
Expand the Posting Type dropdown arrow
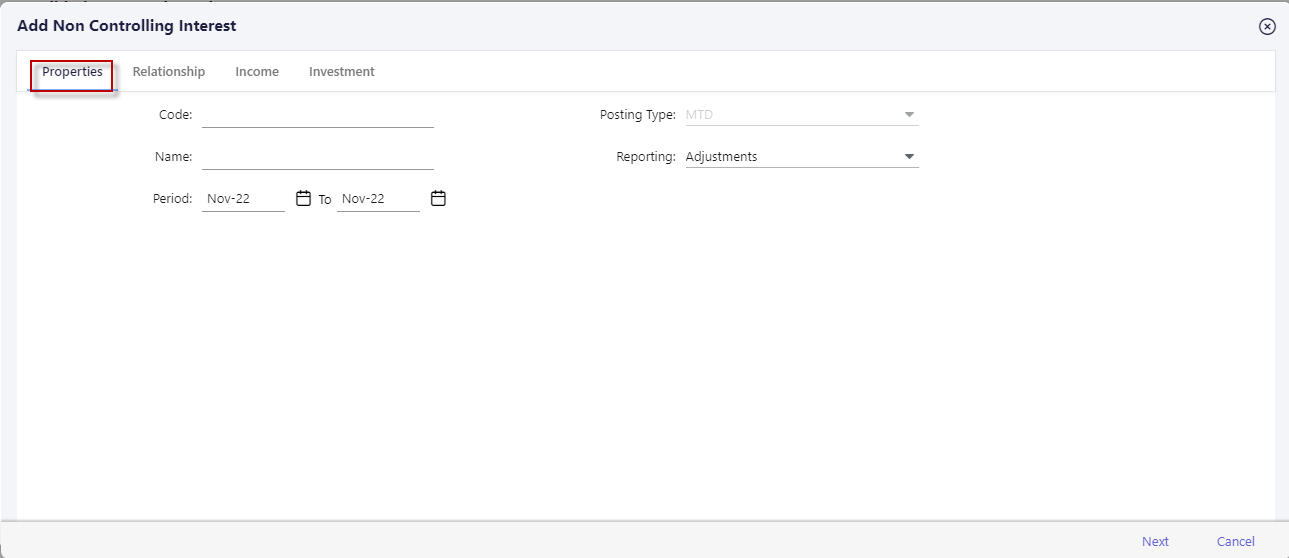(909, 115)
